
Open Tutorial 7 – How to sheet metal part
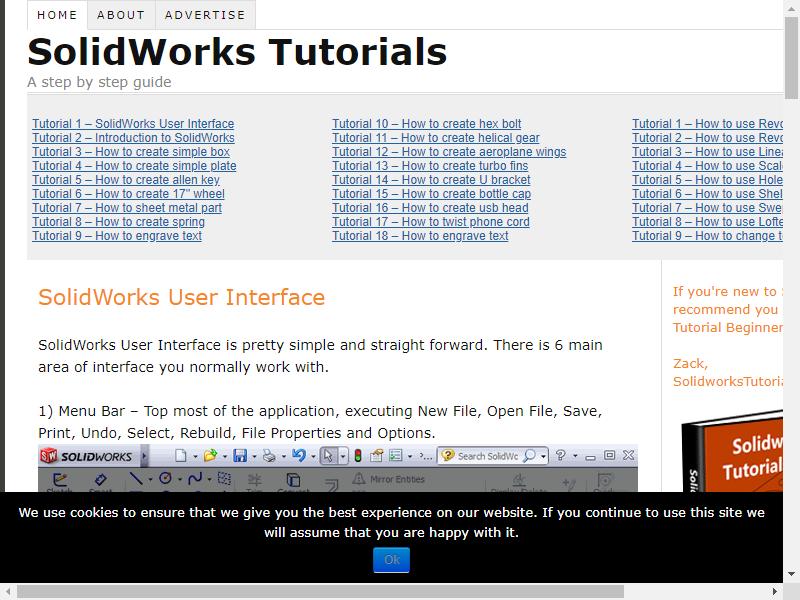[x=127, y=208]
